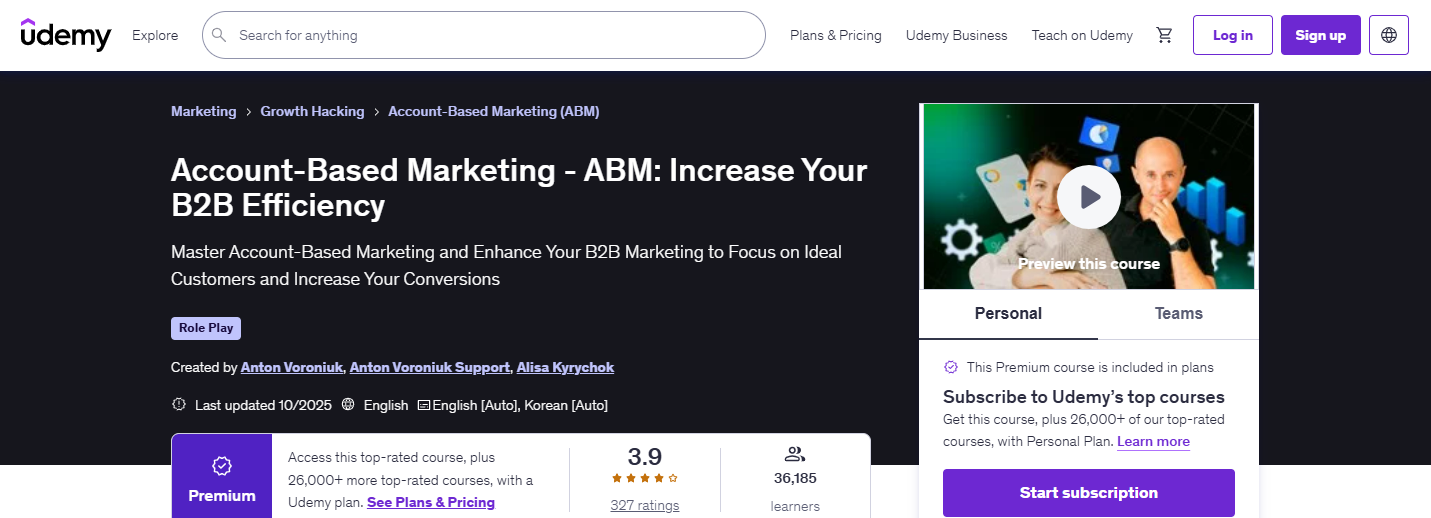
Task: Go to Marketing breadcrumb
Action: point(204,111)
